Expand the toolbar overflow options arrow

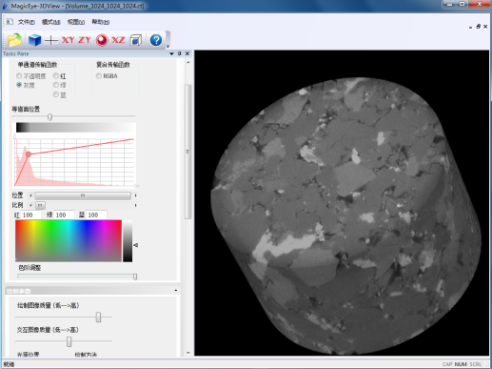pos(168,46)
